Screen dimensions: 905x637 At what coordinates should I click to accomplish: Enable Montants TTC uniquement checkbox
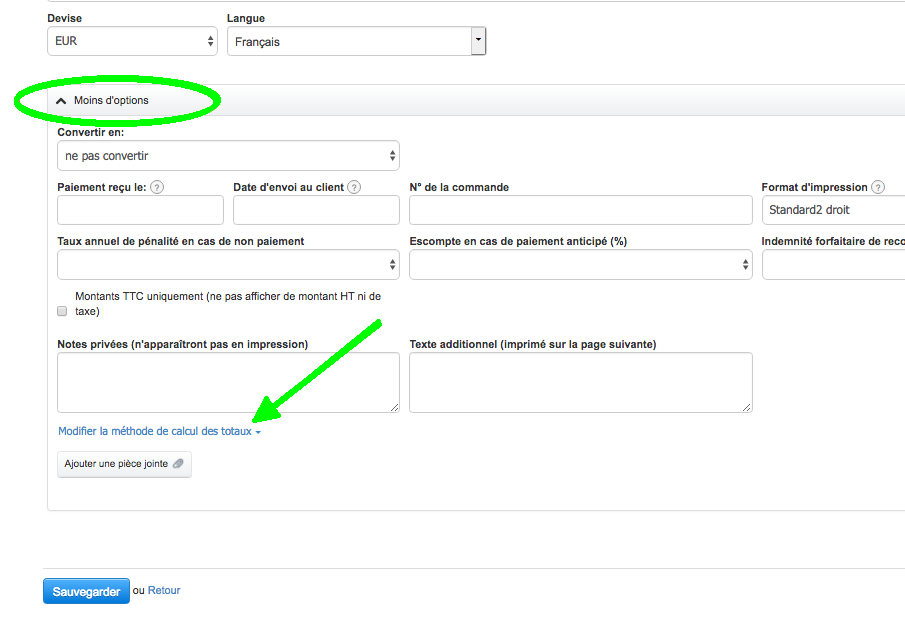coord(63,311)
